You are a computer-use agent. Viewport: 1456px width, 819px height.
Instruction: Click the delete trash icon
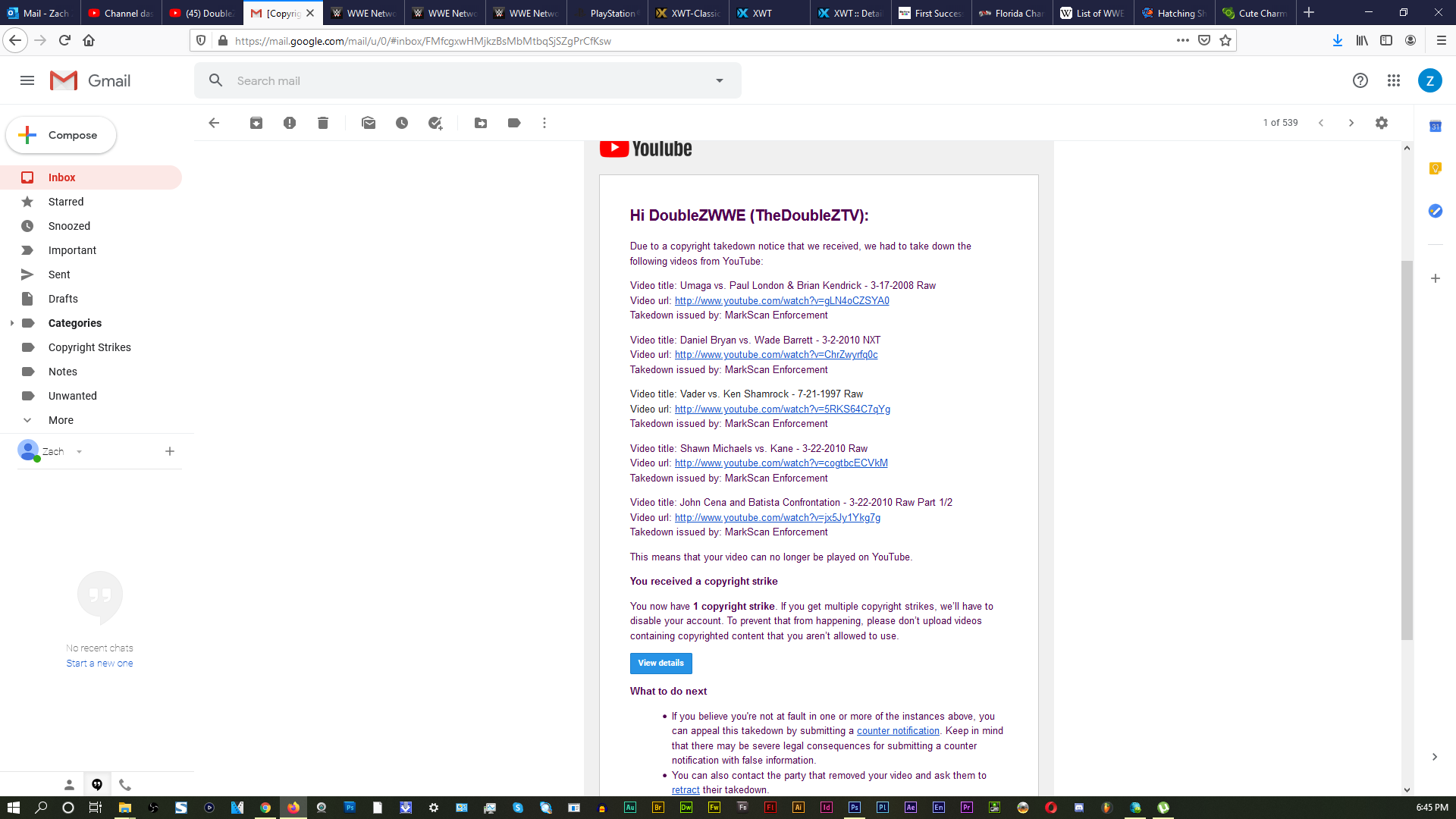click(x=322, y=122)
